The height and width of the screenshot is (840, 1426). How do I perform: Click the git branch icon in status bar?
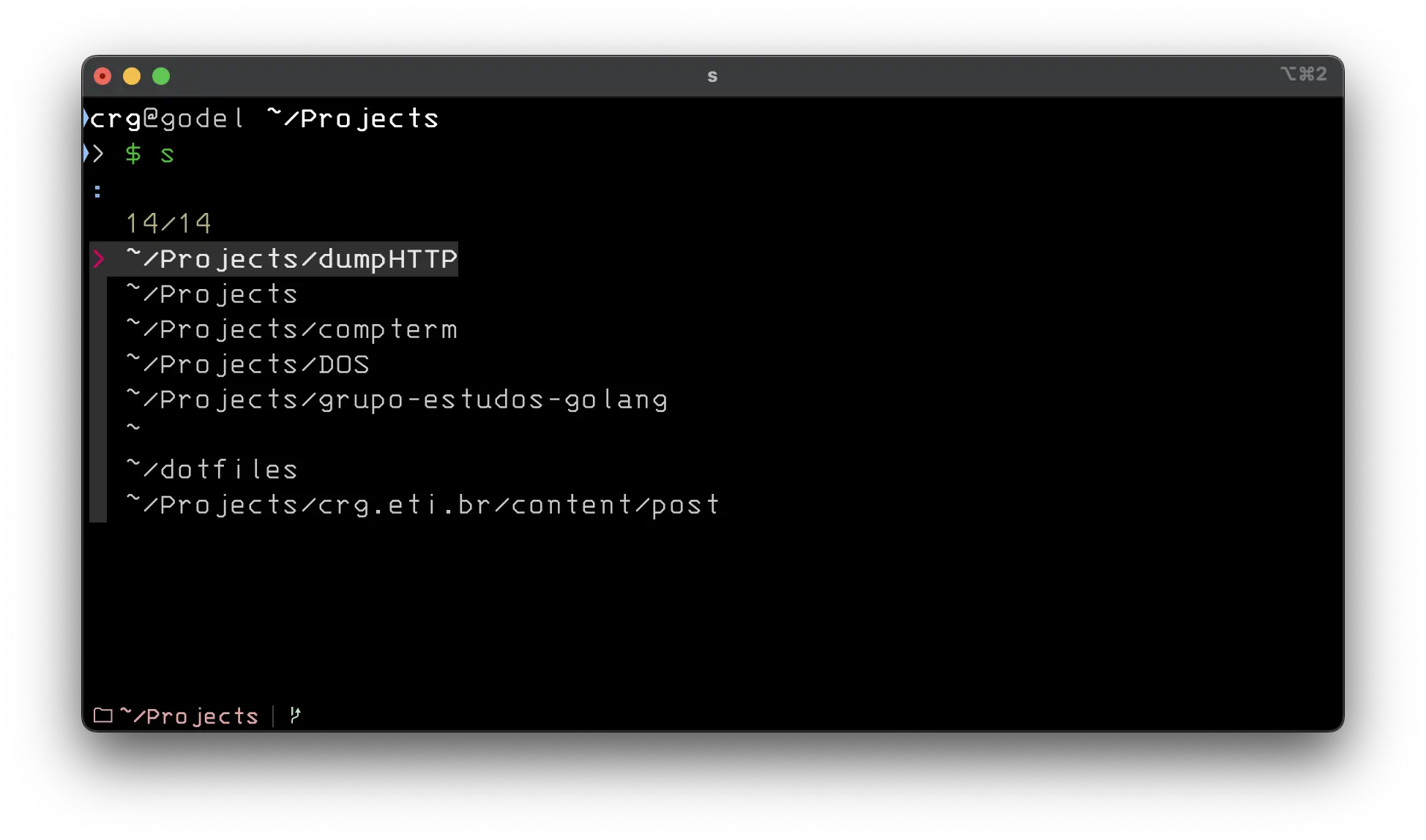pyautogui.click(x=295, y=715)
